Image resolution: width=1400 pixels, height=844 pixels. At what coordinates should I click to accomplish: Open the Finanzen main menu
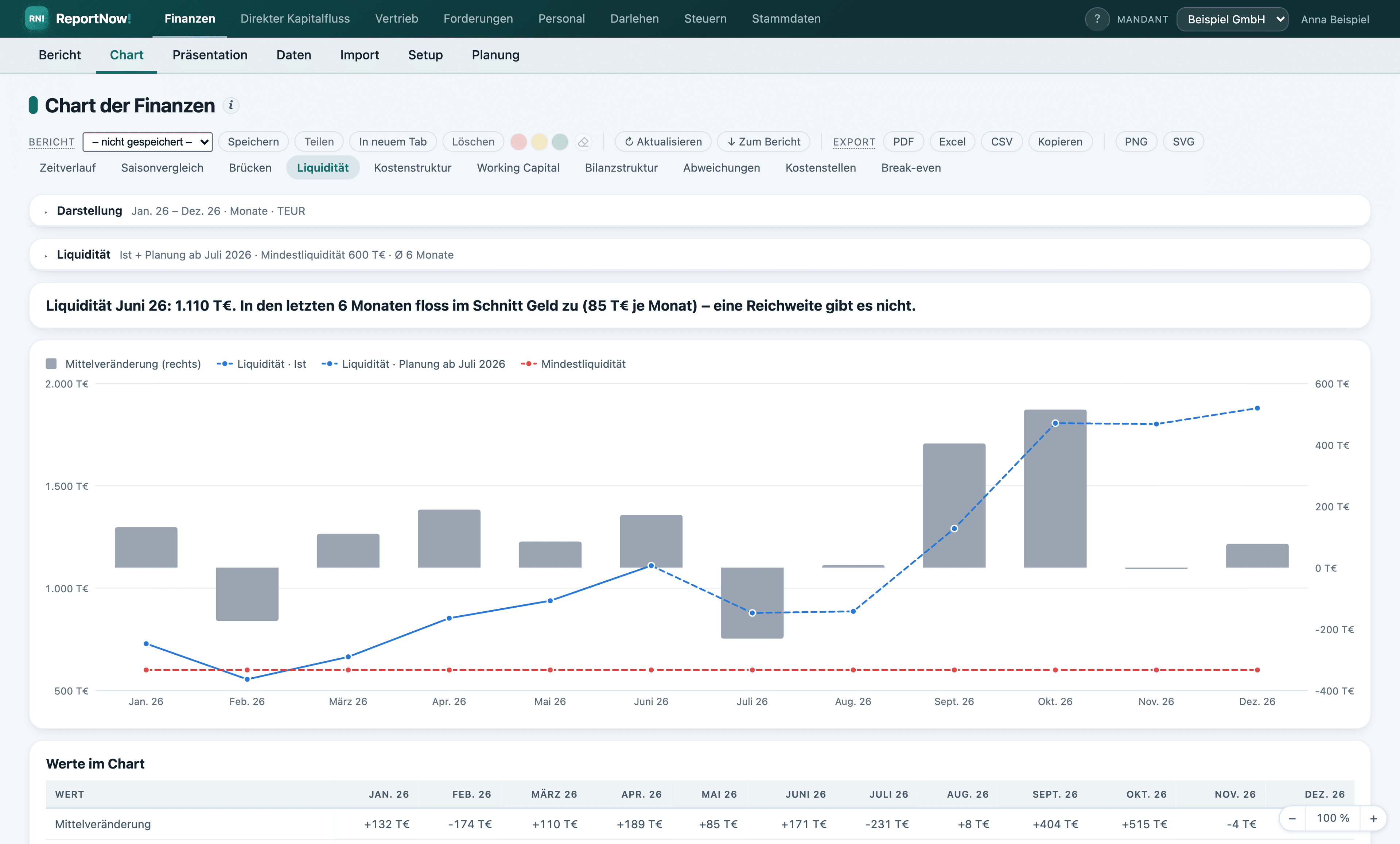[x=190, y=19]
